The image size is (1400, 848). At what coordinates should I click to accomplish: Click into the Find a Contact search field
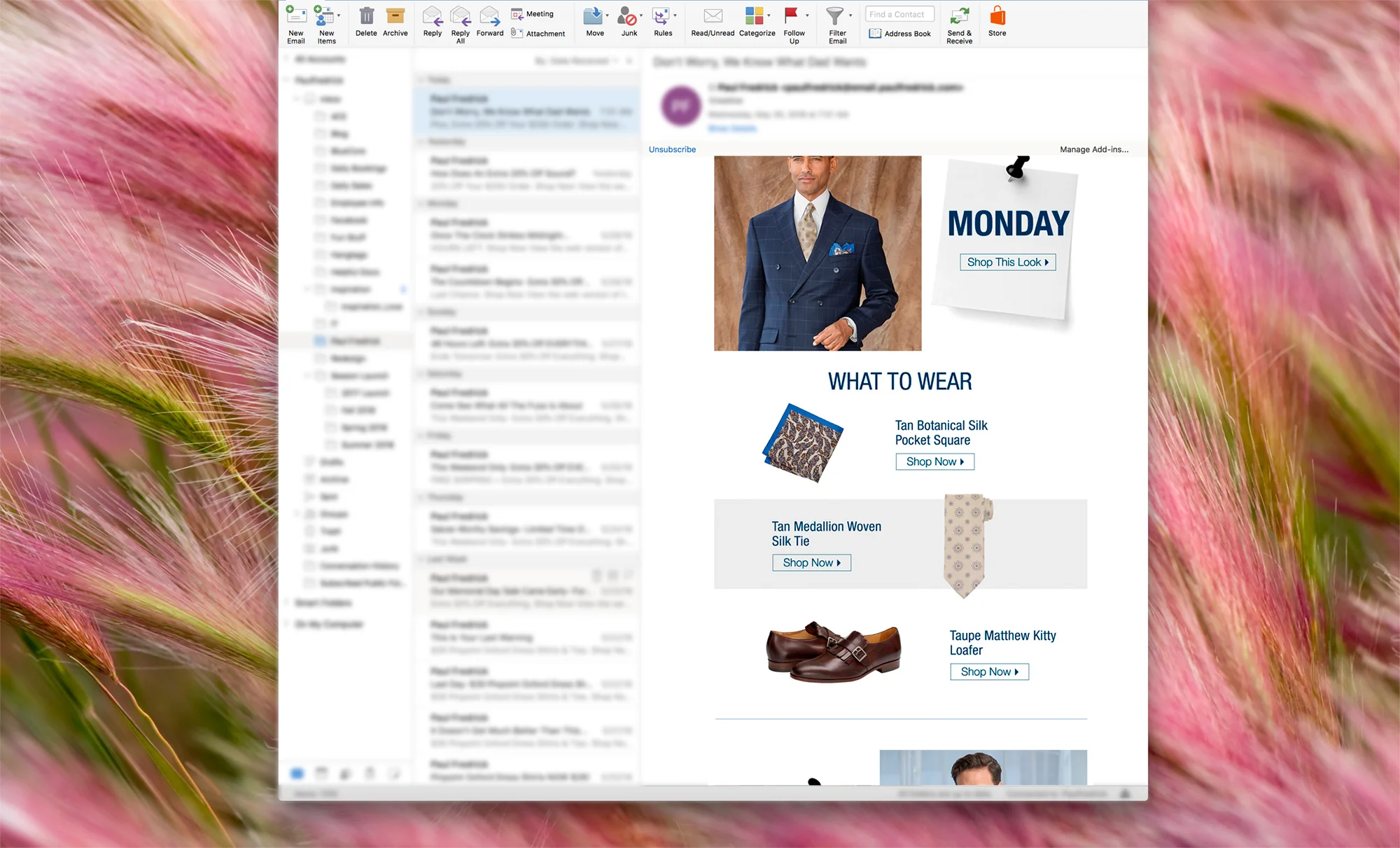[x=899, y=14]
